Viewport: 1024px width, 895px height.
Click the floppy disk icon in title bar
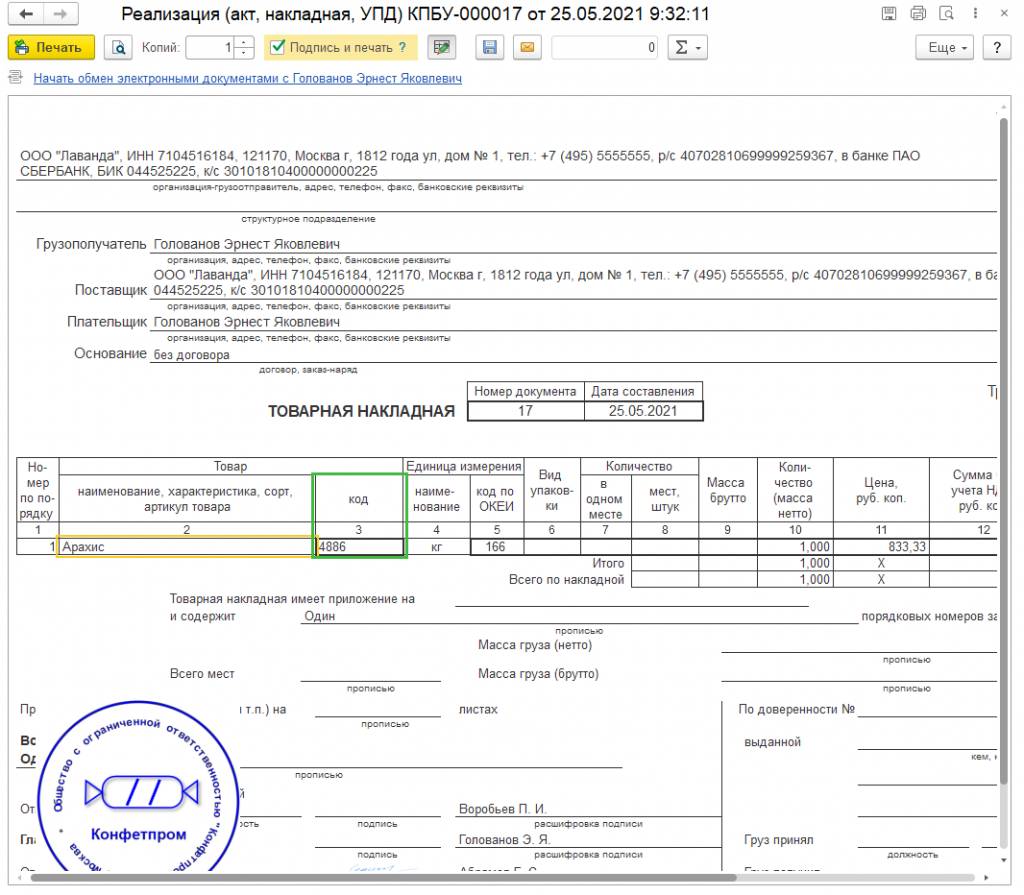(x=889, y=13)
